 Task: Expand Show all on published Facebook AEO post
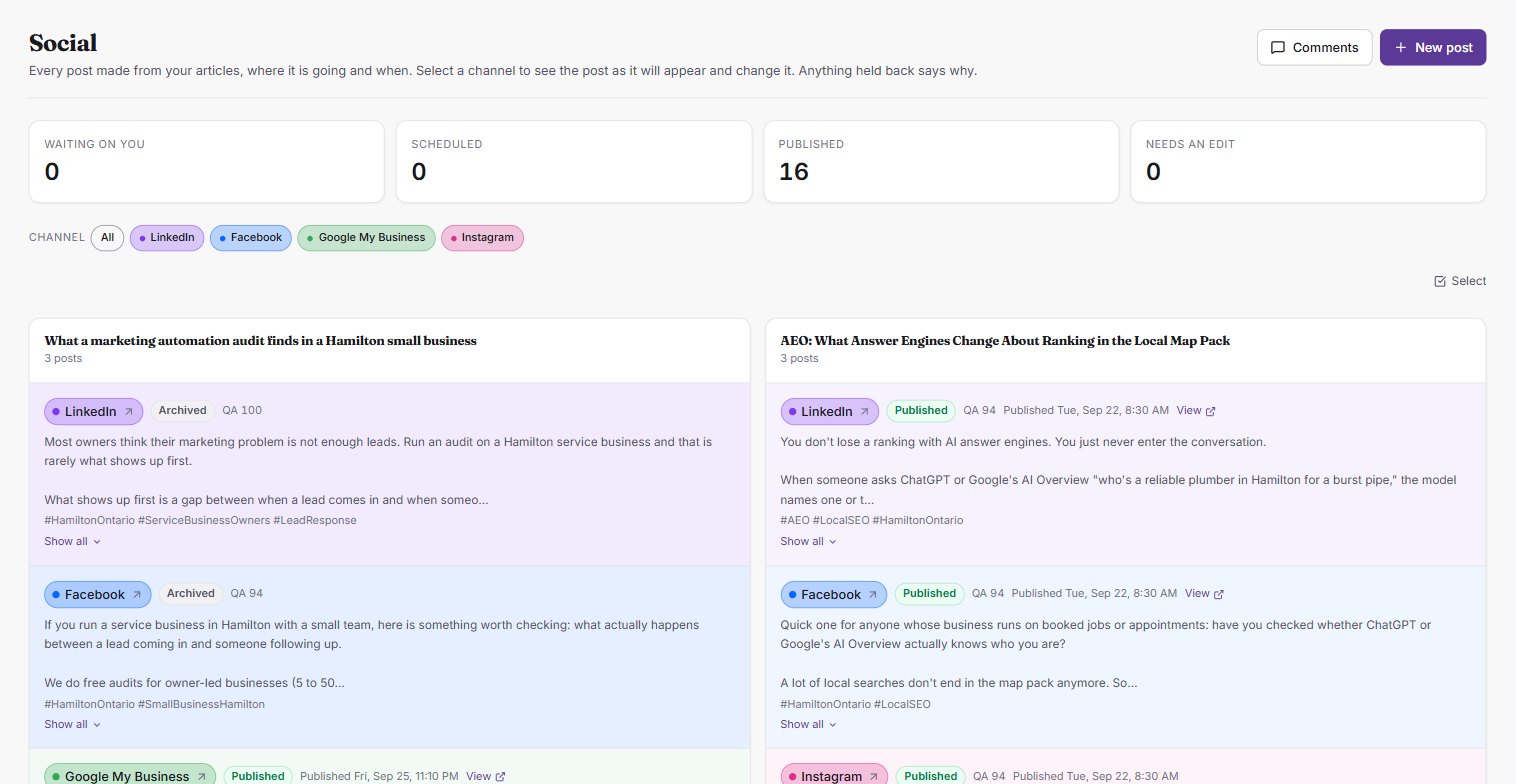pos(809,724)
